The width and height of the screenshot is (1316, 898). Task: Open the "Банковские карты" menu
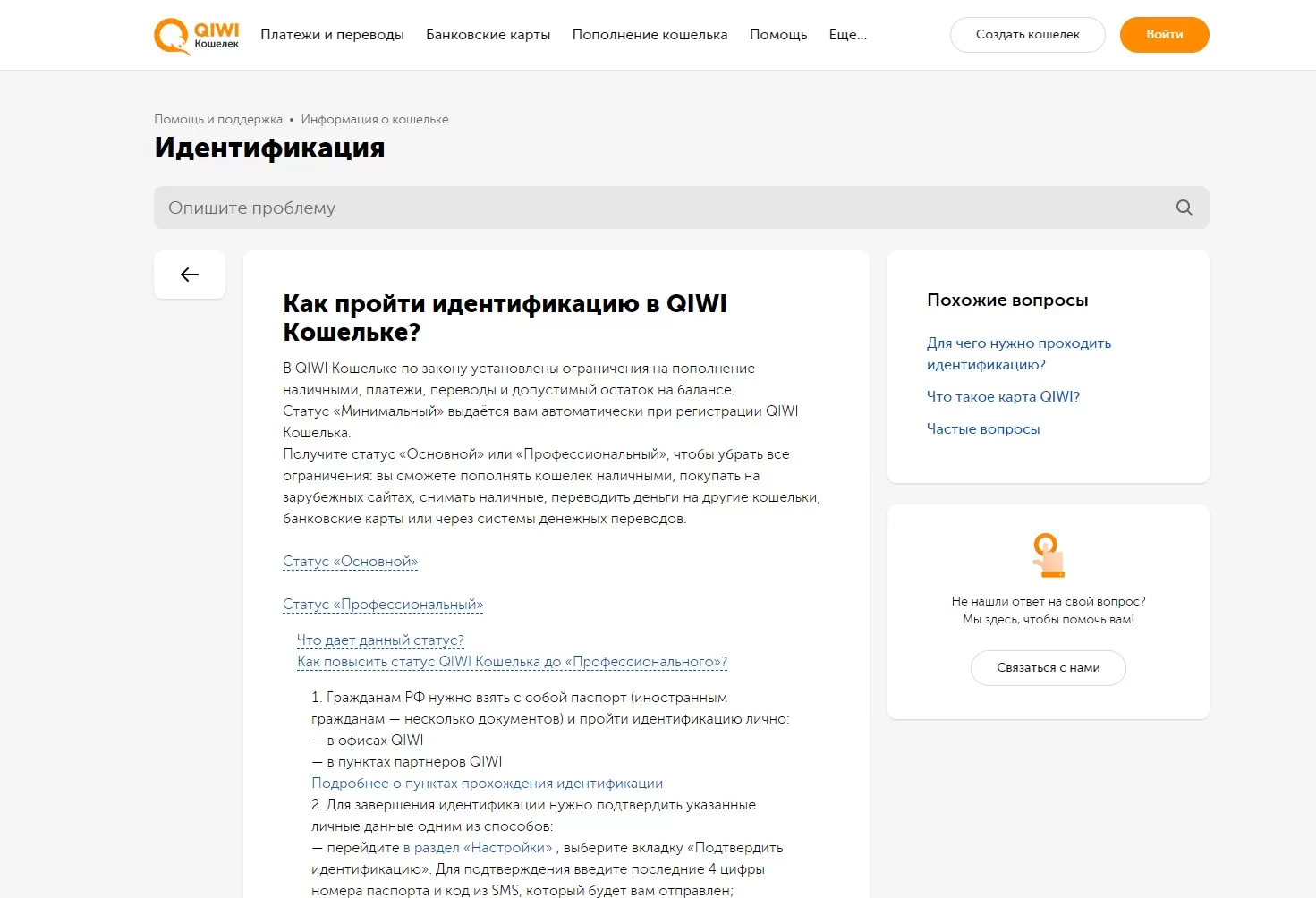point(488,34)
